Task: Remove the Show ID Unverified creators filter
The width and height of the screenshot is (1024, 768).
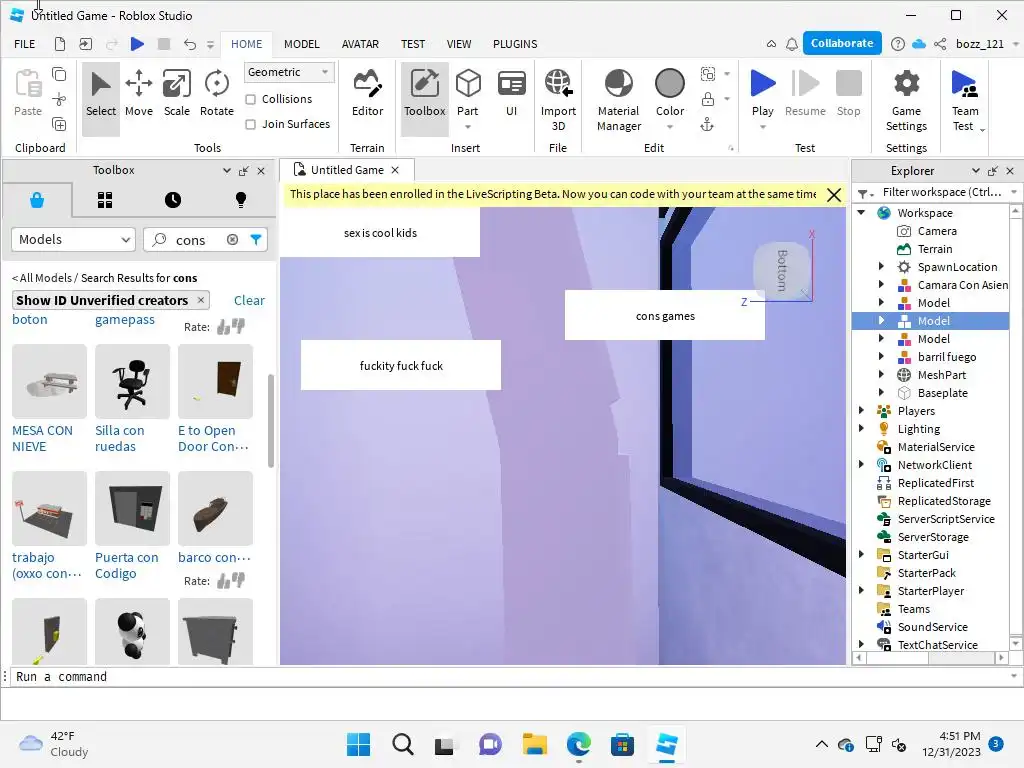Action: click(201, 300)
